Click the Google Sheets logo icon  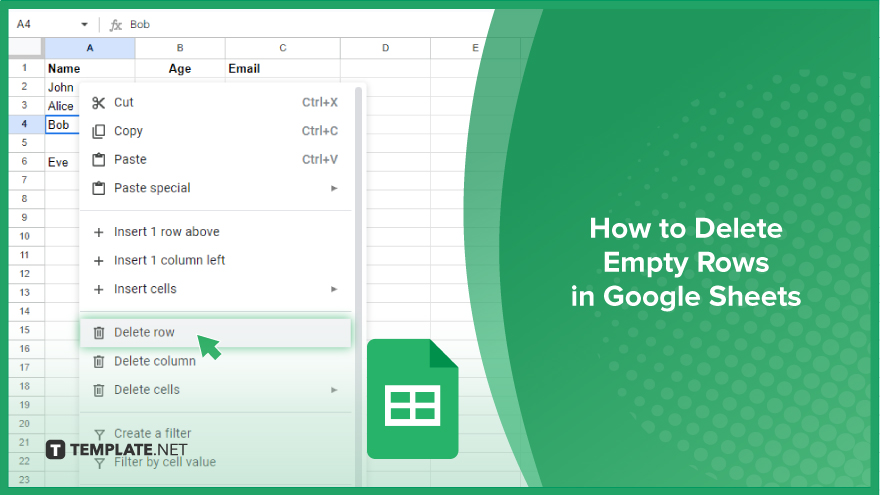(x=412, y=399)
